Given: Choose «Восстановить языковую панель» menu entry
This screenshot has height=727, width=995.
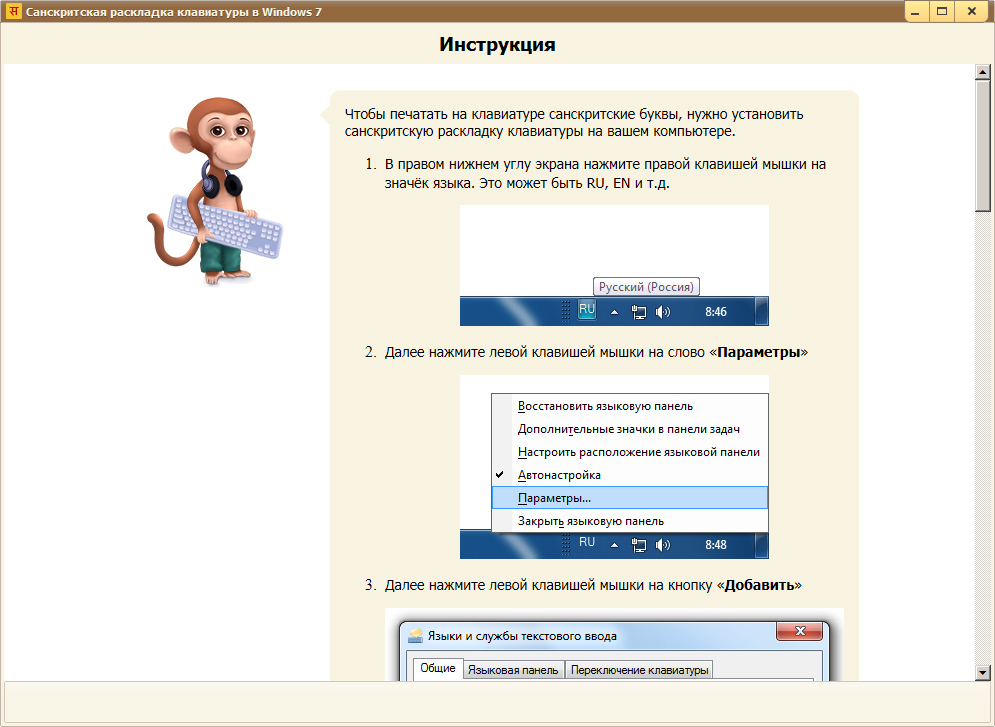Looking at the screenshot, I should [604, 406].
